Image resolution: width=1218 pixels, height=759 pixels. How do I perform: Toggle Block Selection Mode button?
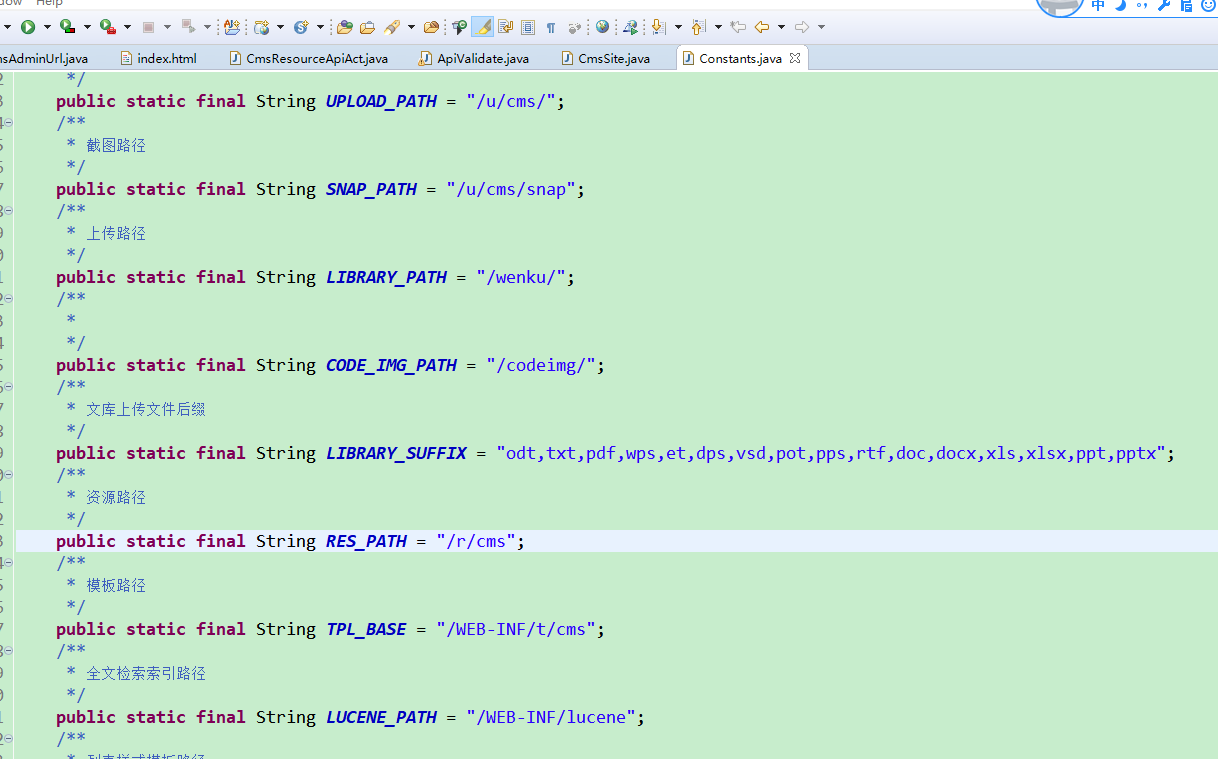527,27
